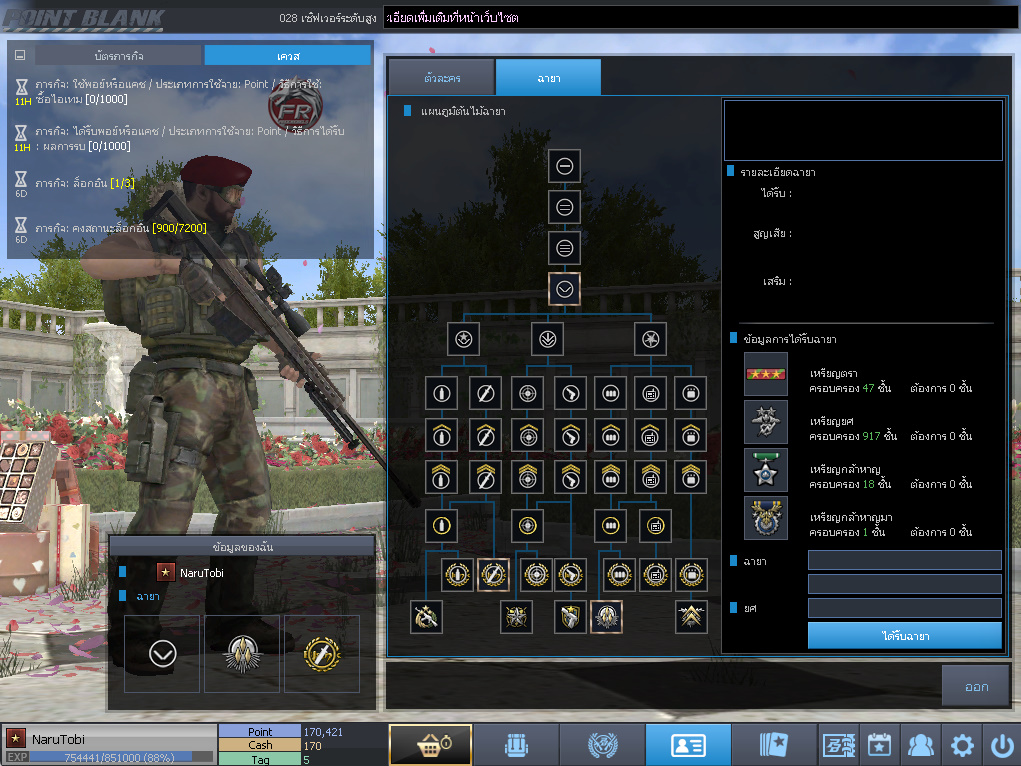Click the third equipped title slot with gold wreath

322,654
